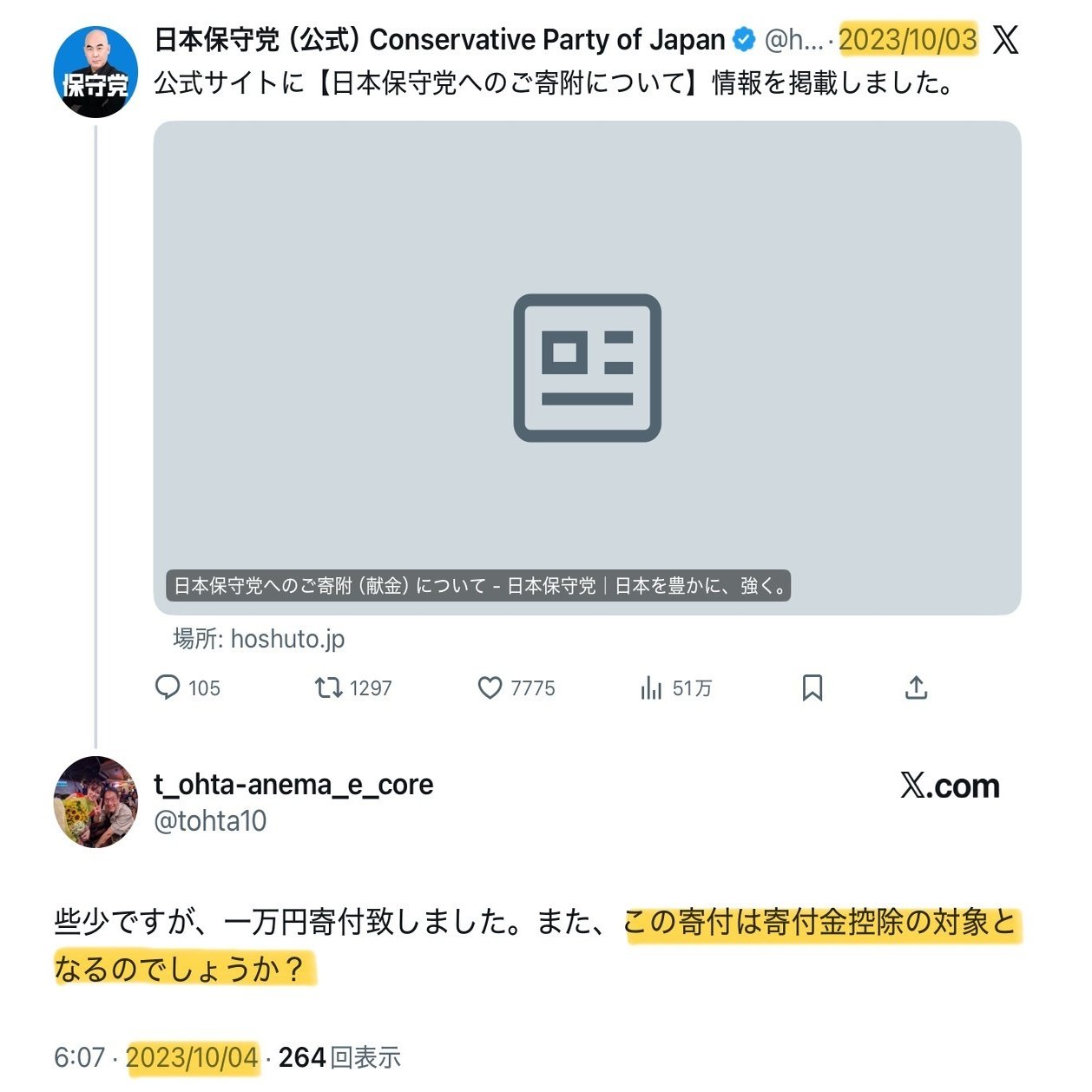This screenshot has height=1092, width=1092.
Task: Click the 2023/10/04 reply timestamp
Action: tap(192, 1057)
